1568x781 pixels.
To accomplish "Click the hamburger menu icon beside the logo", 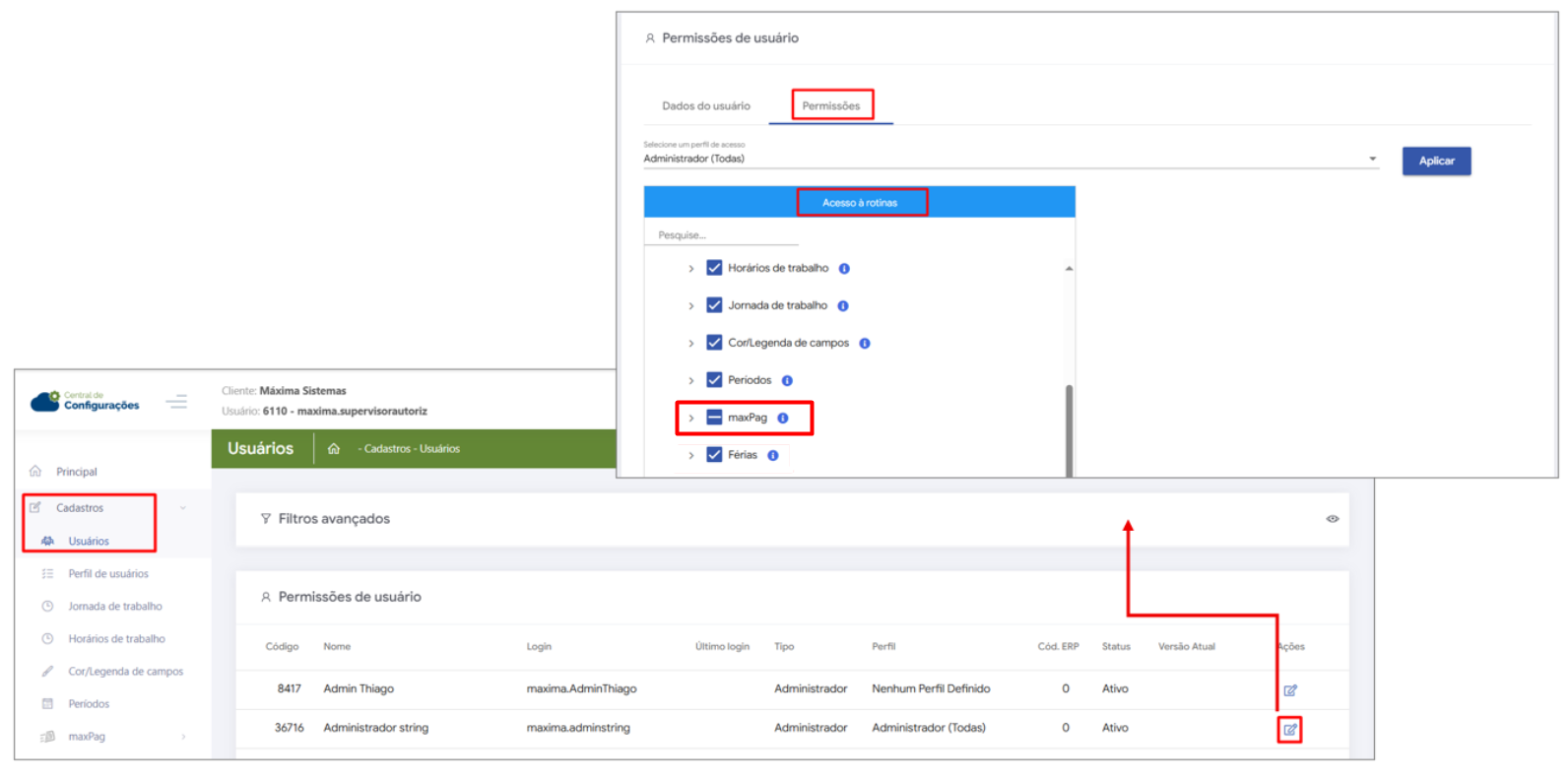I will click(x=176, y=402).
